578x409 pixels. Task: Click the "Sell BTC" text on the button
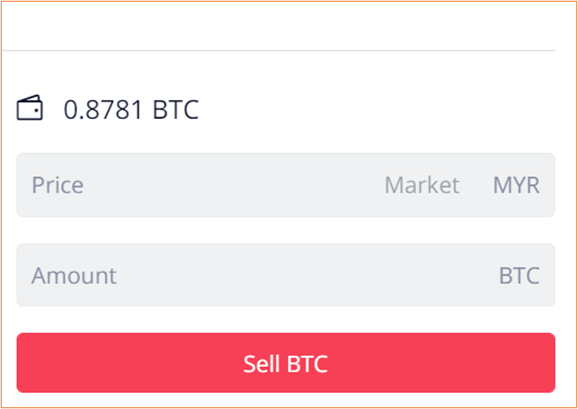pyautogui.click(x=286, y=364)
